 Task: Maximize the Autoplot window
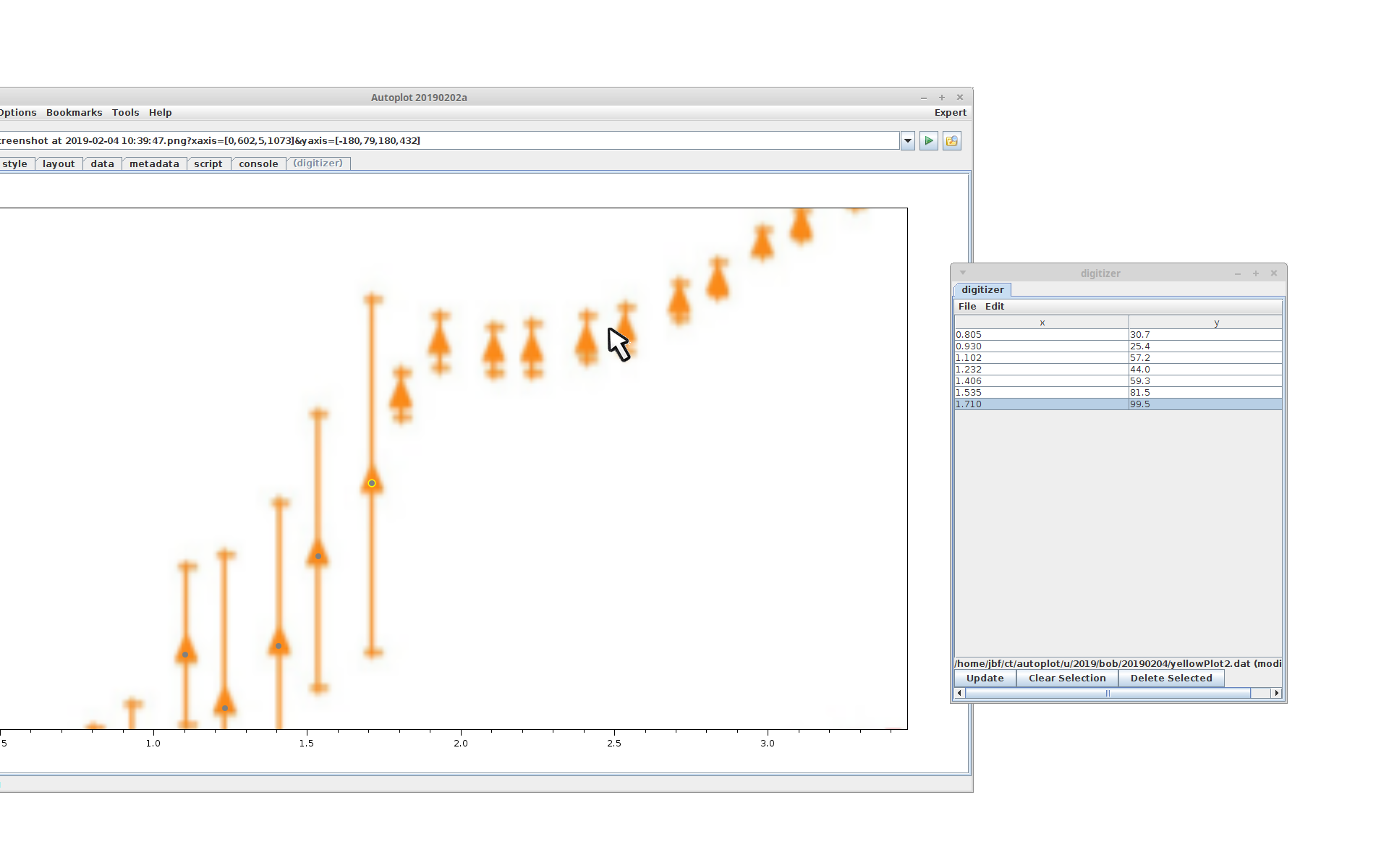pyautogui.click(x=942, y=98)
